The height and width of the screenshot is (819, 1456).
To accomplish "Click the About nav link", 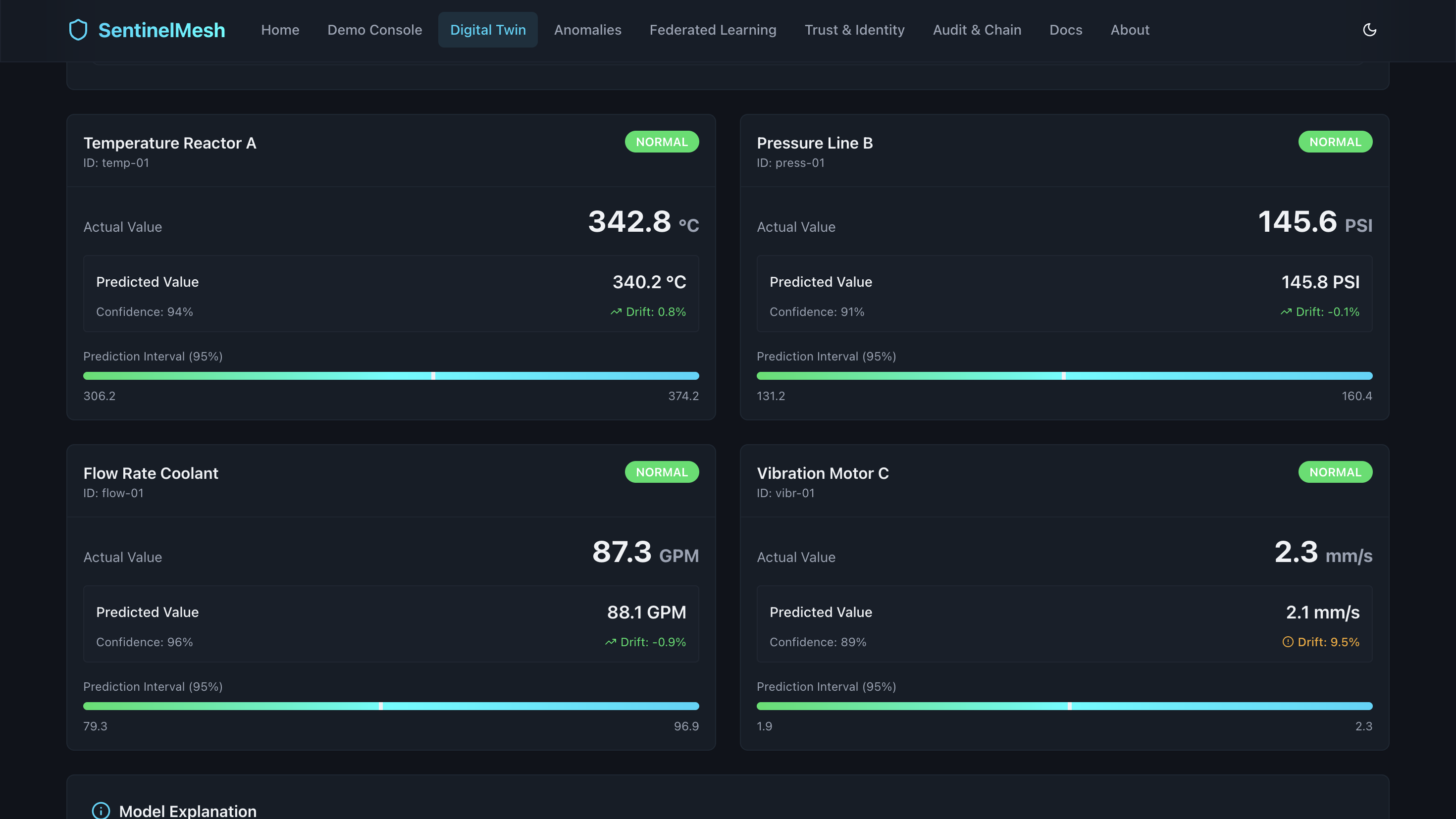I will click(x=1129, y=30).
